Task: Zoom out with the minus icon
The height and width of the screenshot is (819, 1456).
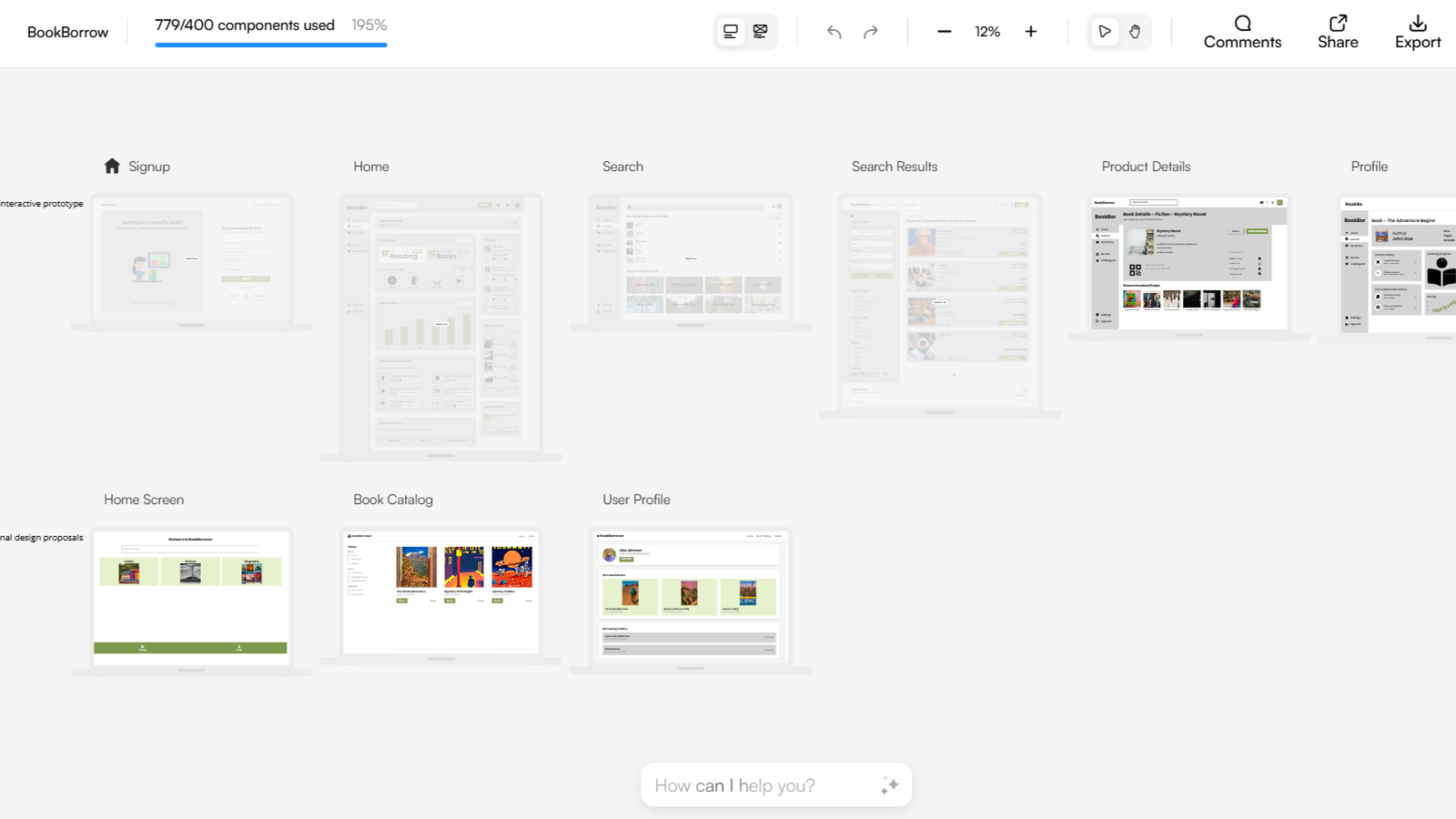Action: pyautogui.click(x=945, y=32)
